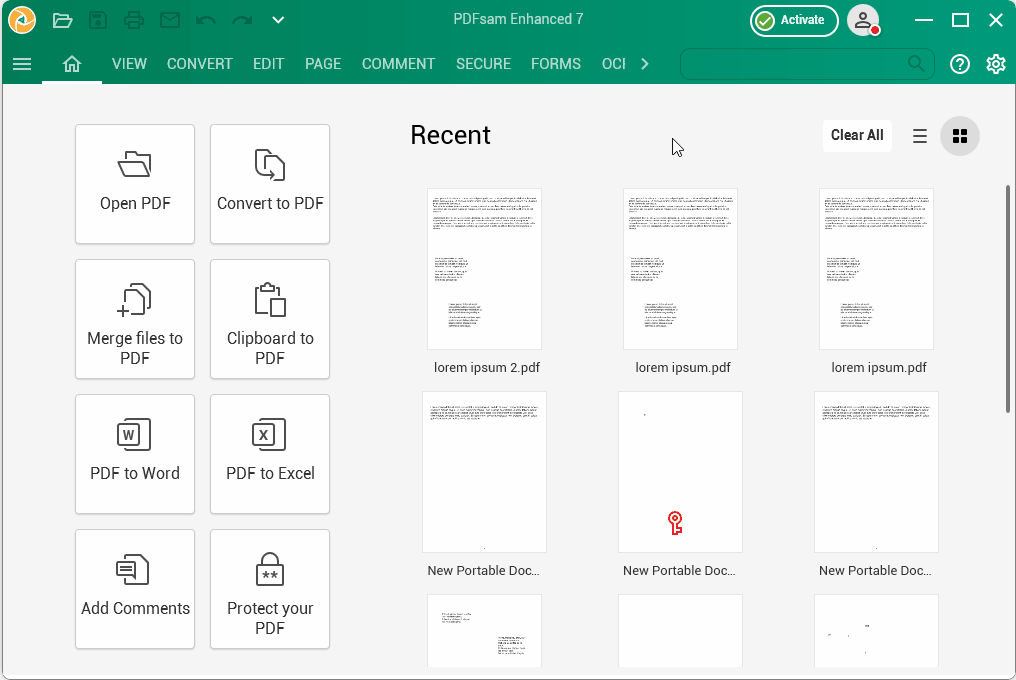Click the Merge files to PDF tile
1016x680 pixels.
(135, 319)
